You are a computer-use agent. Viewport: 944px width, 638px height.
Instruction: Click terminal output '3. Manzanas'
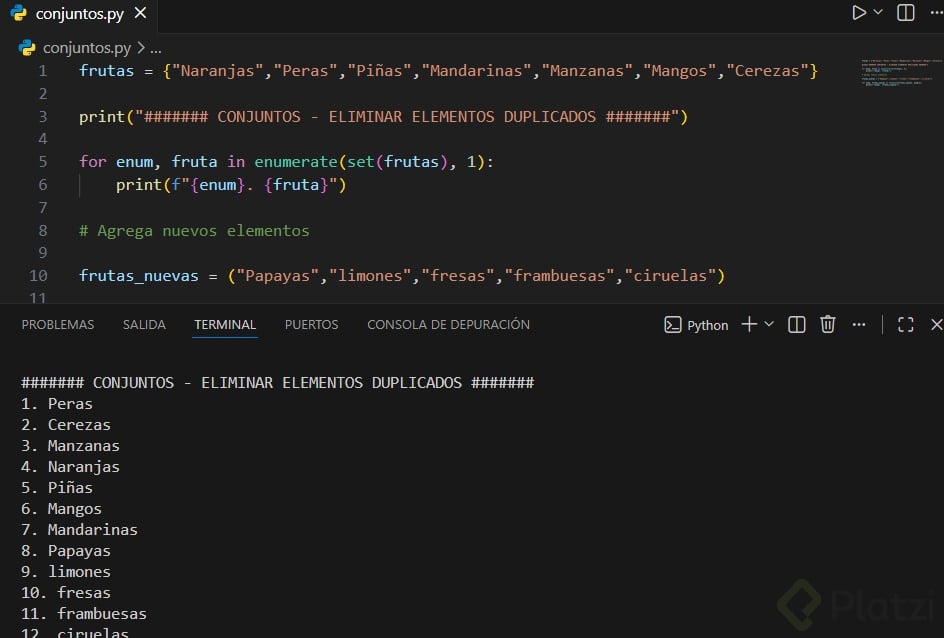point(70,446)
